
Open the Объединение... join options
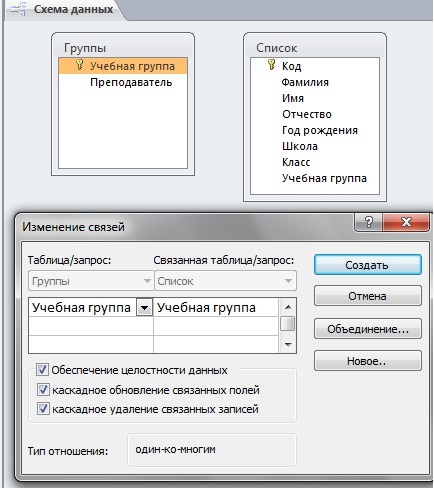[368, 329]
